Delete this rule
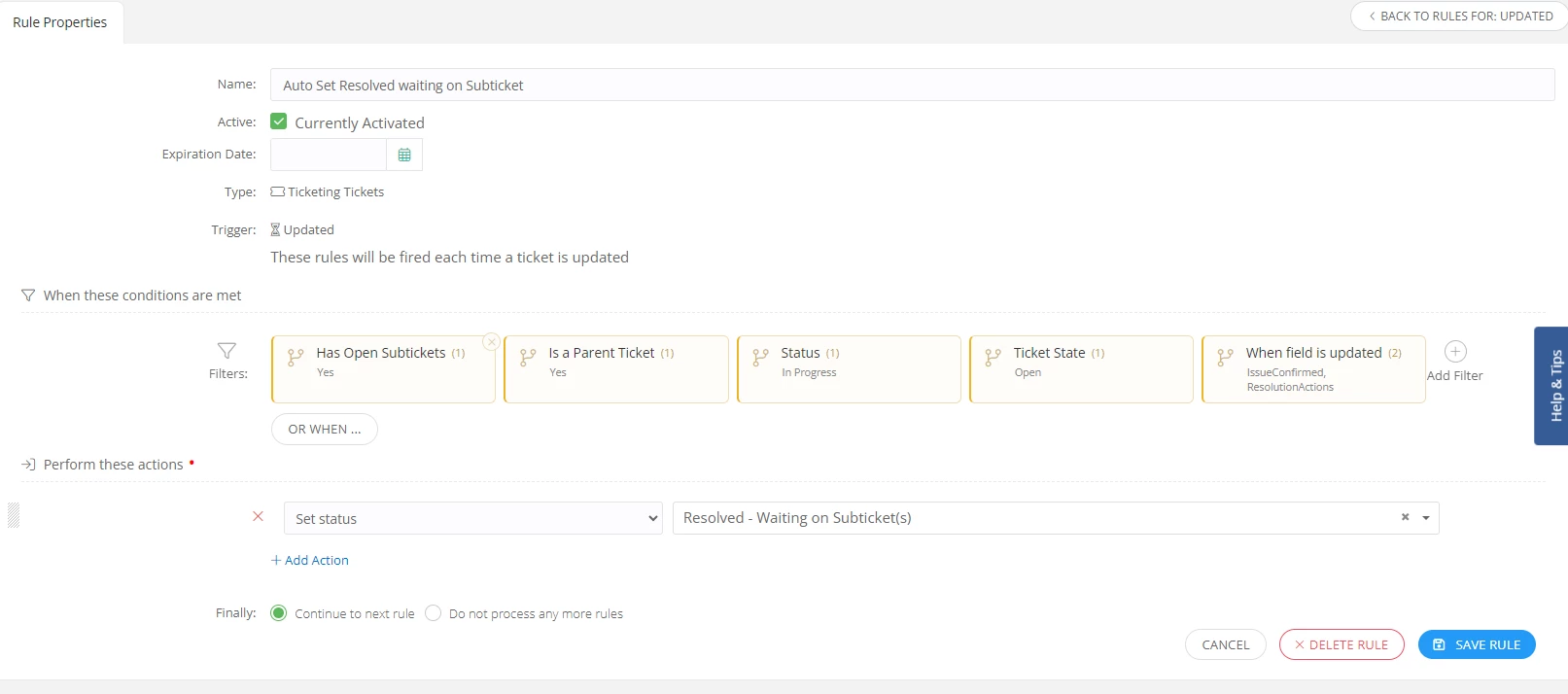Image resolution: width=1568 pixels, height=694 pixels. [1342, 644]
